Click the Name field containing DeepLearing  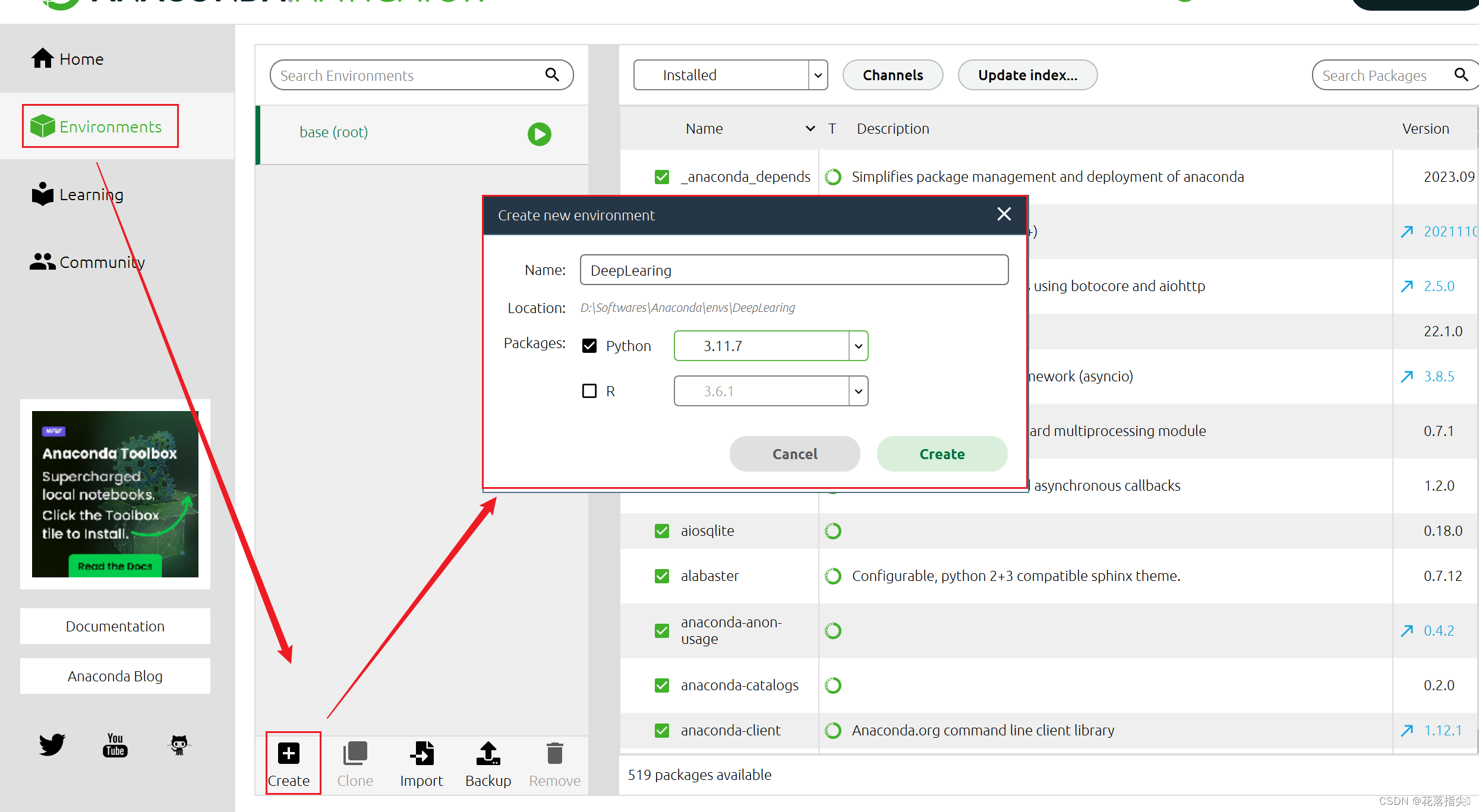[x=794, y=270]
